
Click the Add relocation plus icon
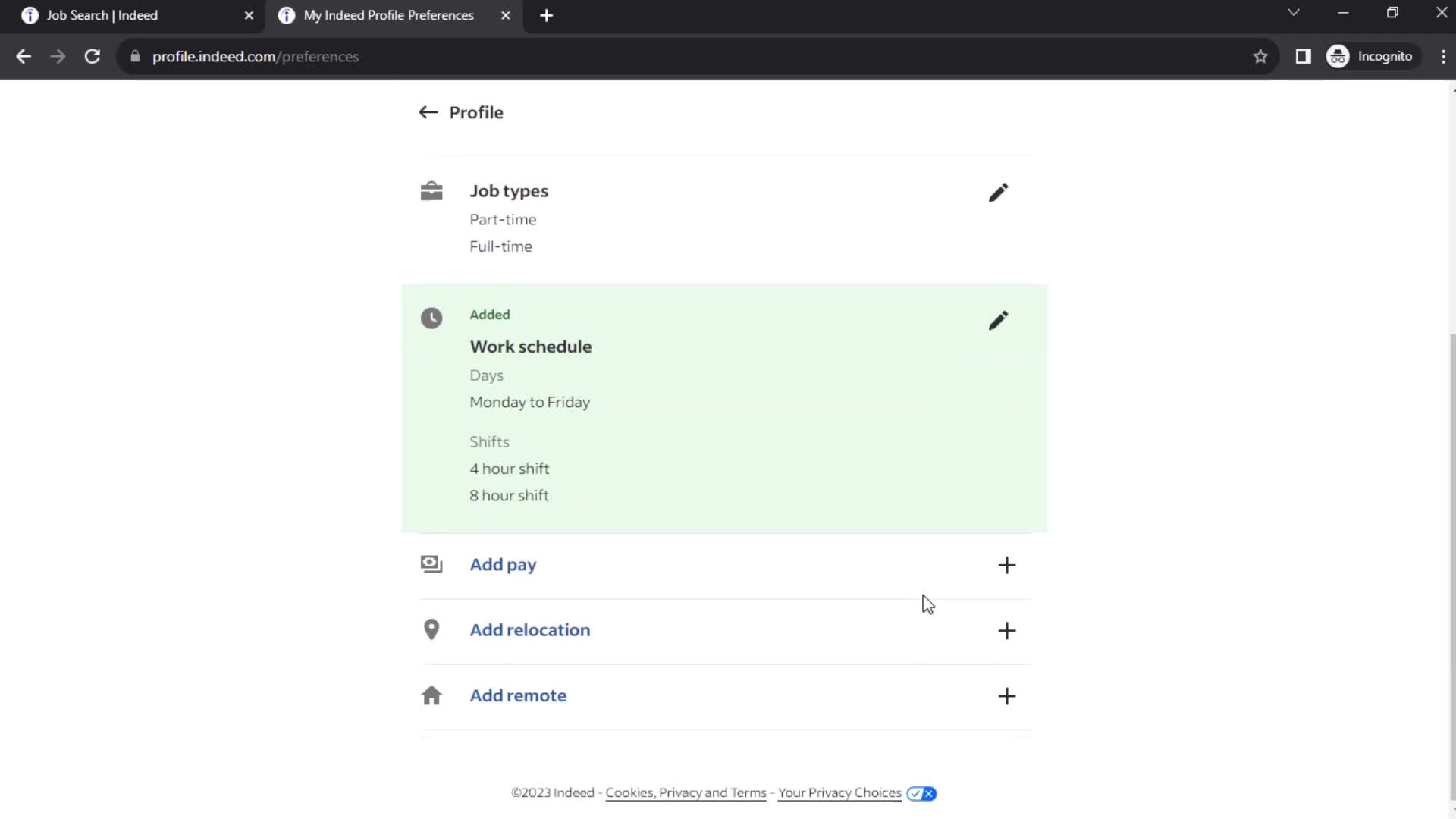point(1008,630)
